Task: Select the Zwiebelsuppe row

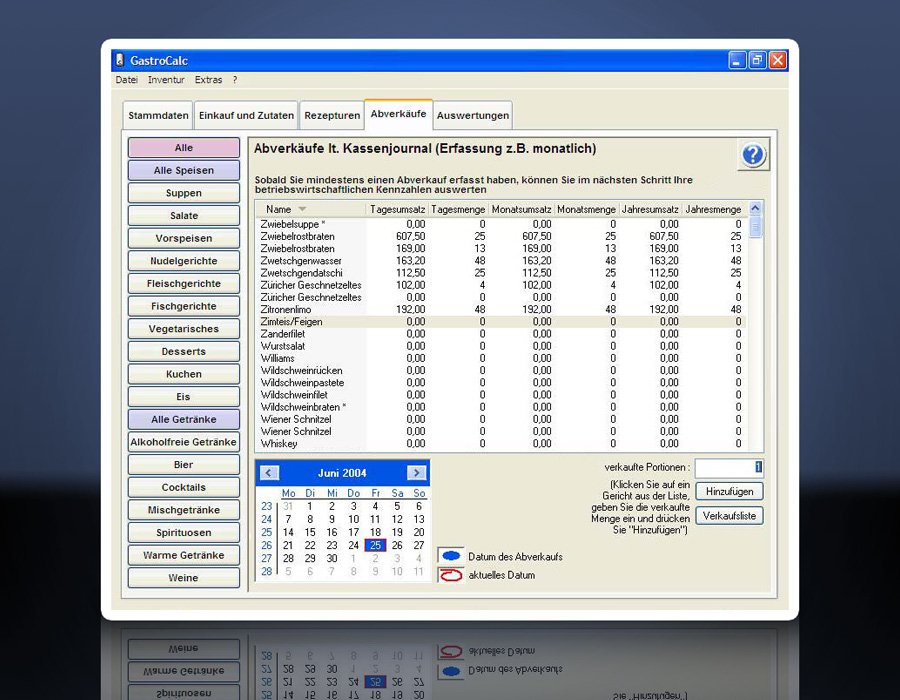Action: click(x=501, y=224)
